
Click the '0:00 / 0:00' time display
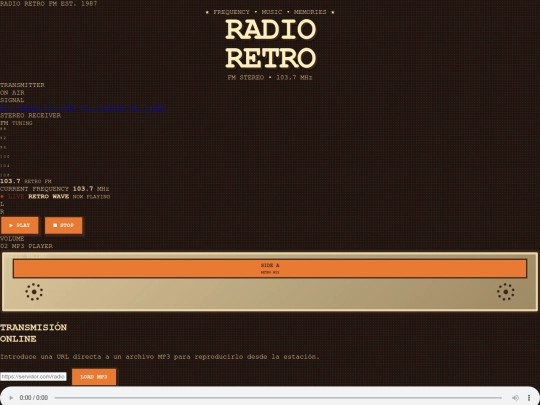pyautogui.click(x=34, y=398)
